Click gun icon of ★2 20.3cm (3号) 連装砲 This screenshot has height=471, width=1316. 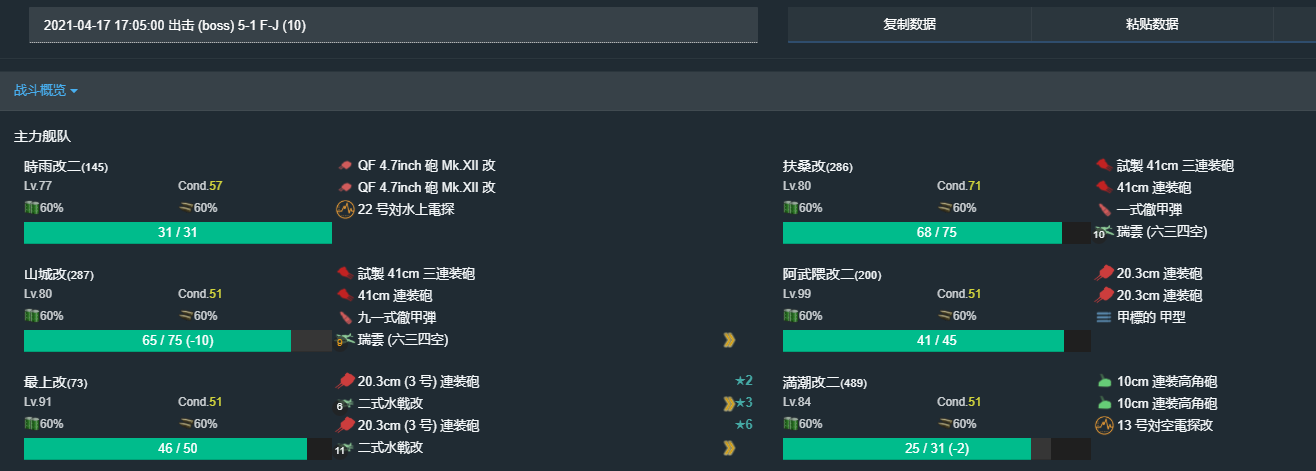tap(345, 382)
